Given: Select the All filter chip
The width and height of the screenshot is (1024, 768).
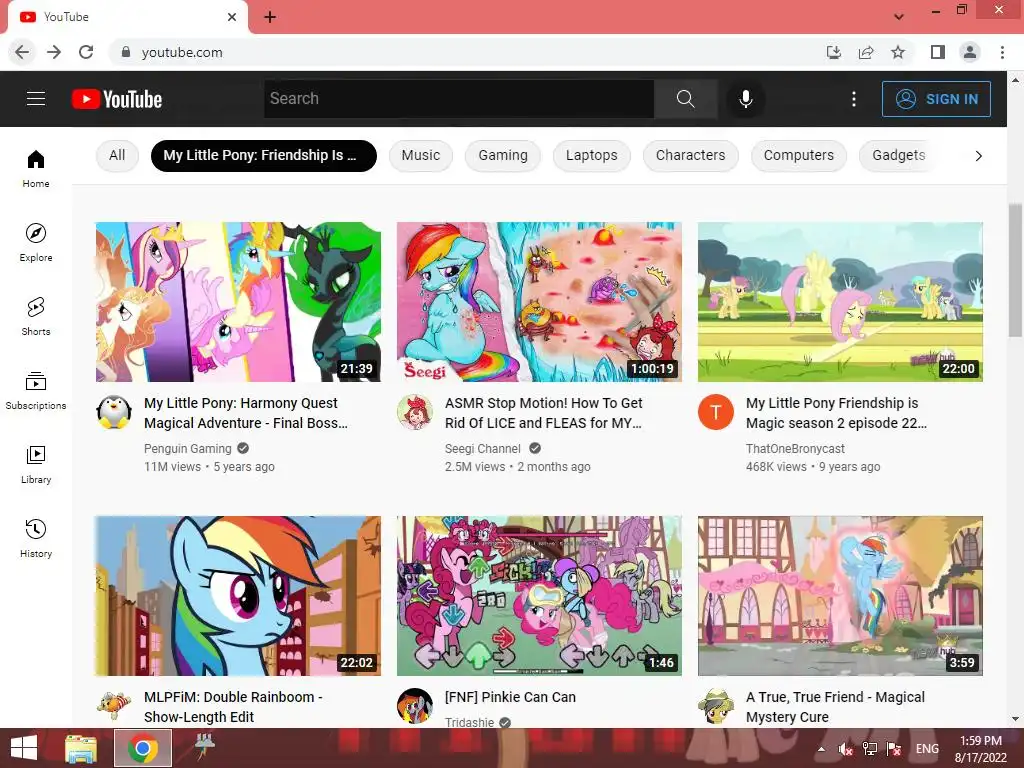Looking at the screenshot, I should [117, 155].
